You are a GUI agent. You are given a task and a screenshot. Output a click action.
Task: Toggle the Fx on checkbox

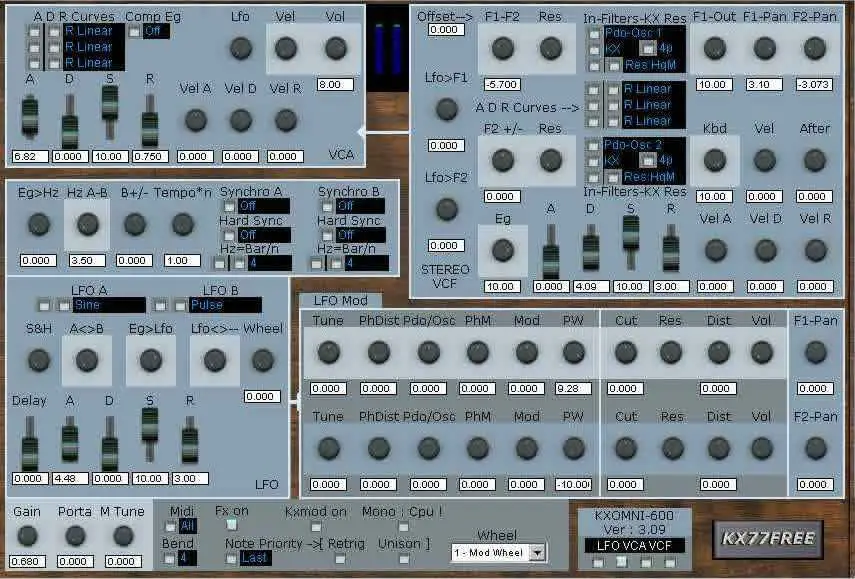tap(232, 524)
